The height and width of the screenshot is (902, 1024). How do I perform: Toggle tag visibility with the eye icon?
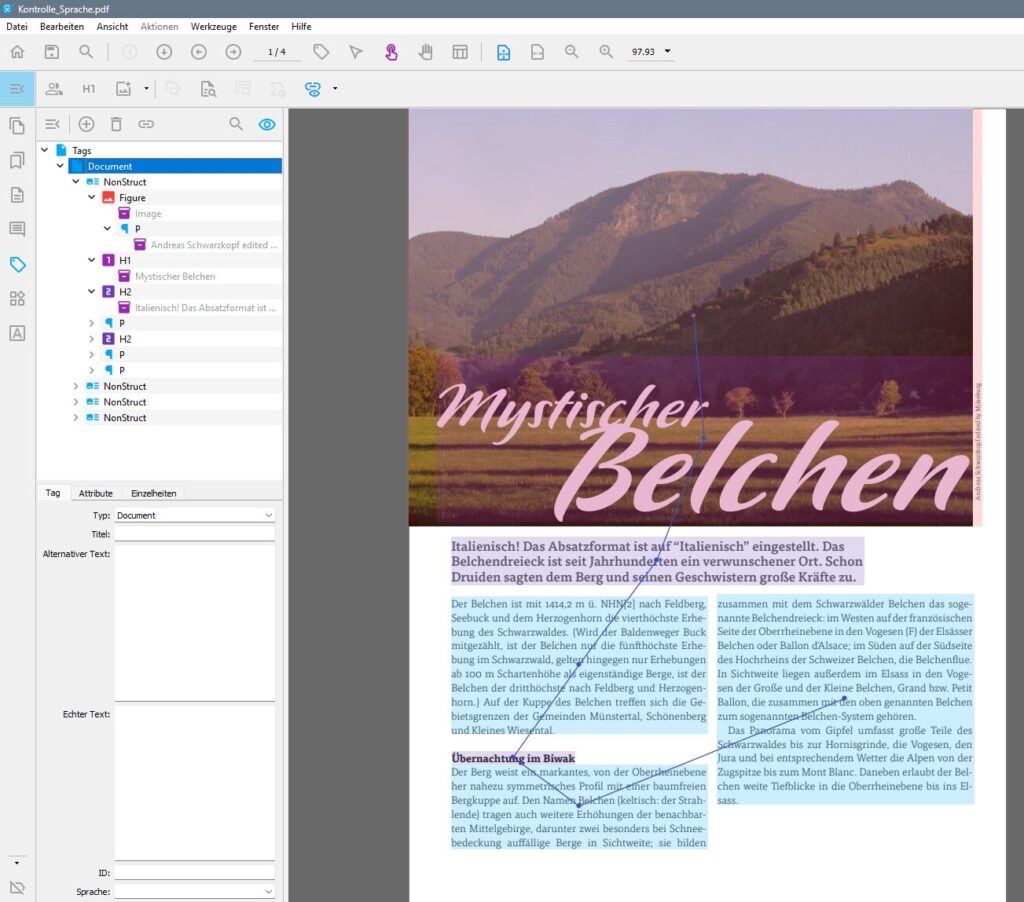pyautogui.click(x=266, y=124)
